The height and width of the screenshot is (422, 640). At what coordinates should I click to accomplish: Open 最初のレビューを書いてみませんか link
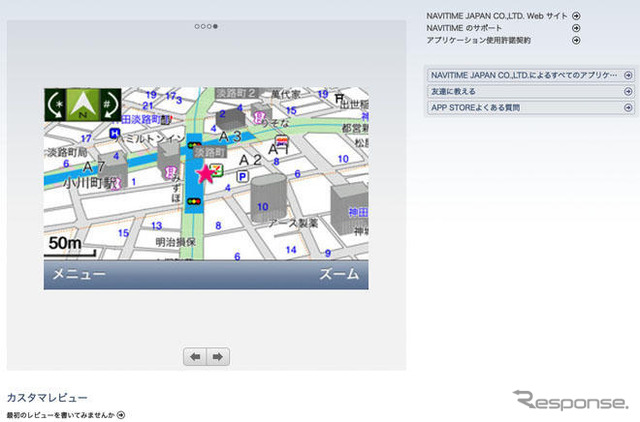[x=61, y=415]
